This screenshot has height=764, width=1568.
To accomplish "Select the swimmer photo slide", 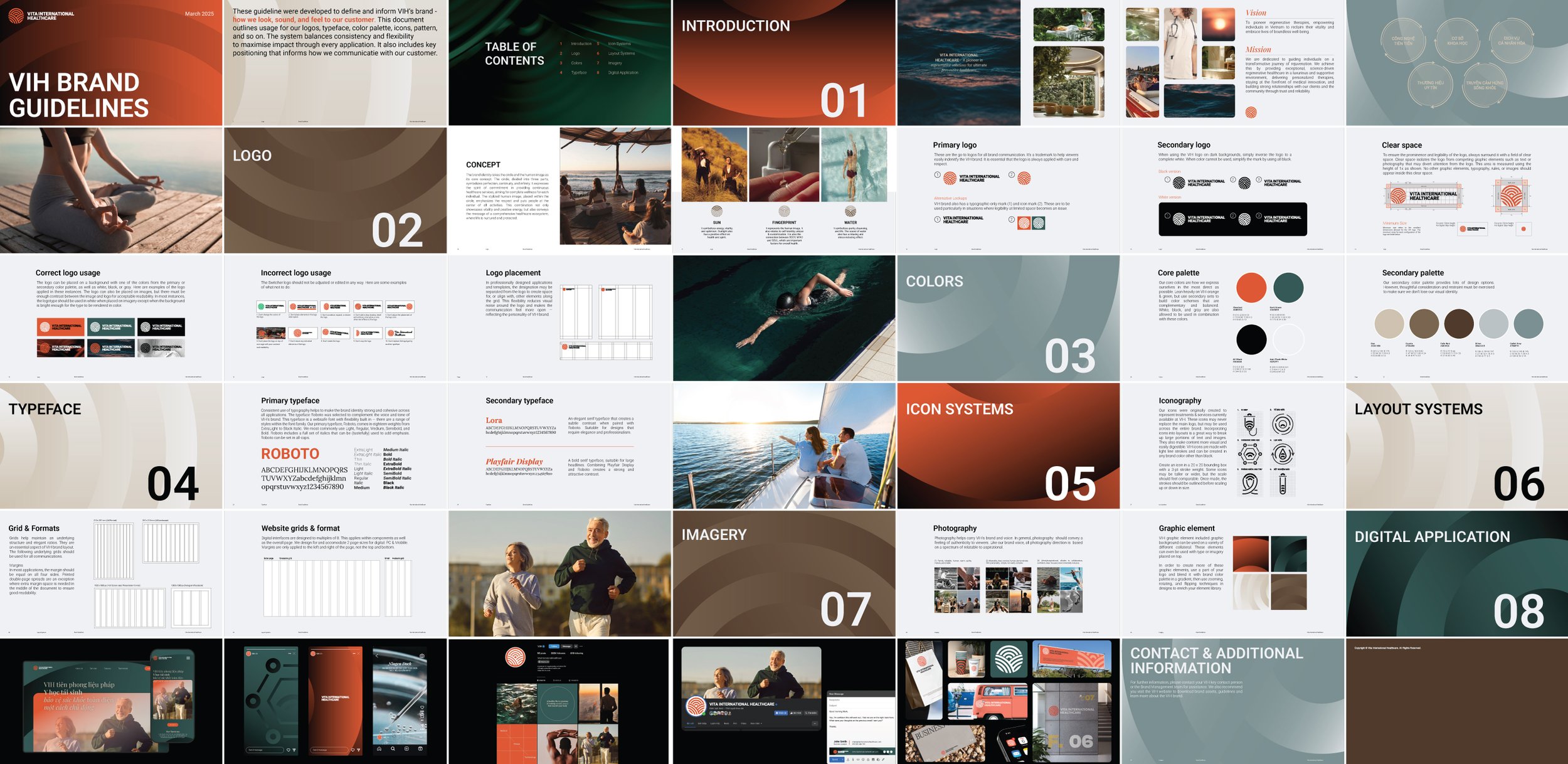I will click(784, 318).
